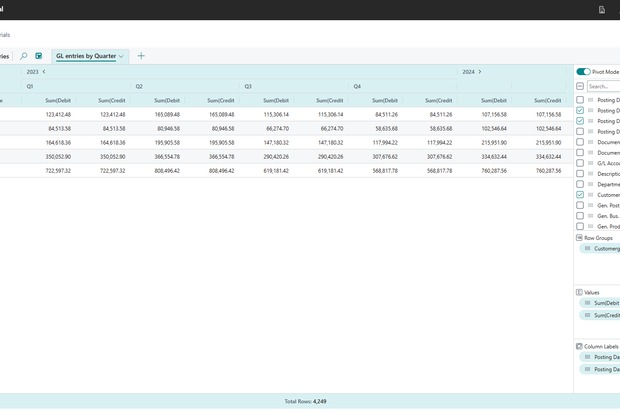Click the drag handle next to Department field
620x420 pixels.
pos(590,184)
